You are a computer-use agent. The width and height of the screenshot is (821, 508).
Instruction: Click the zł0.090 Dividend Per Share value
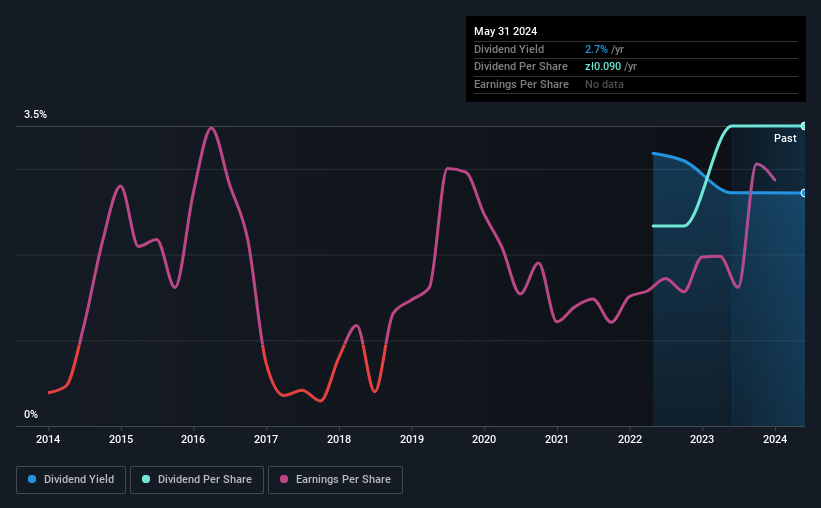603,67
